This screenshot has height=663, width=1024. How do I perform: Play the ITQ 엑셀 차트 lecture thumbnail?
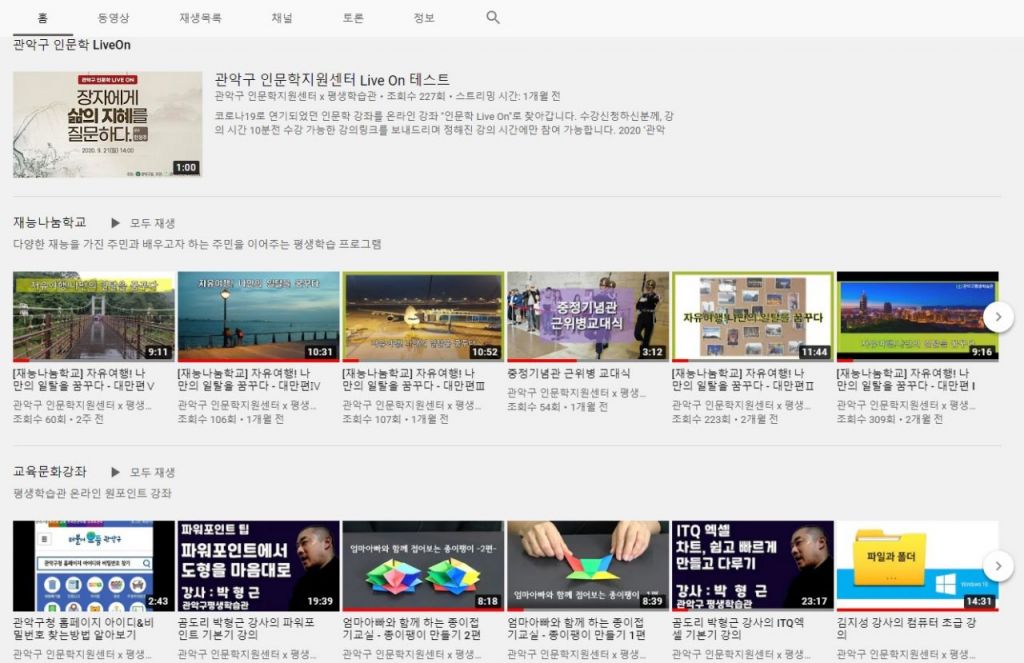[x=752, y=565]
